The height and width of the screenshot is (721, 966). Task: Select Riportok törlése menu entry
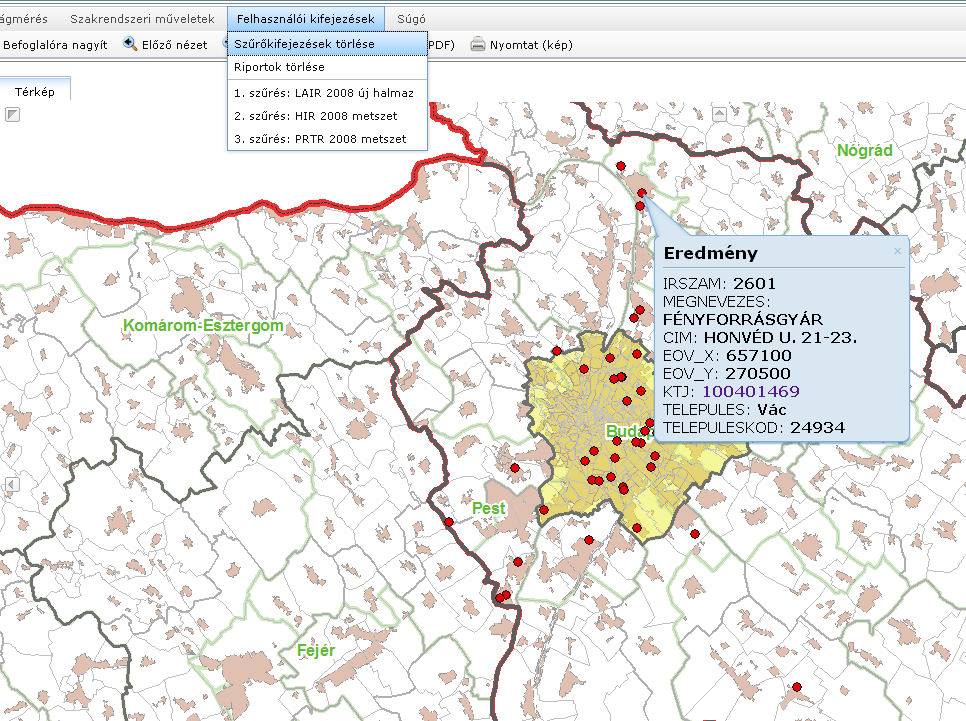tap(279, 67)
